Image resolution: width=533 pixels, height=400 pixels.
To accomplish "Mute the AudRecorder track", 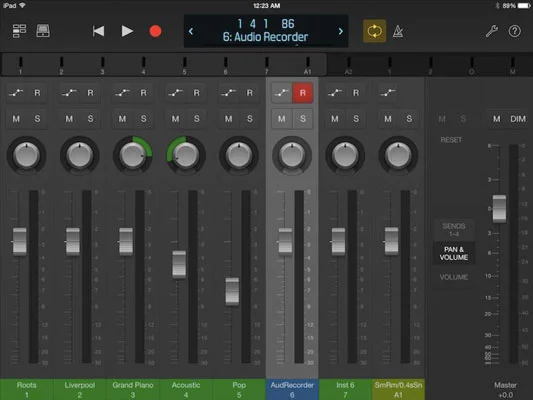I will [x=282, y=119].
